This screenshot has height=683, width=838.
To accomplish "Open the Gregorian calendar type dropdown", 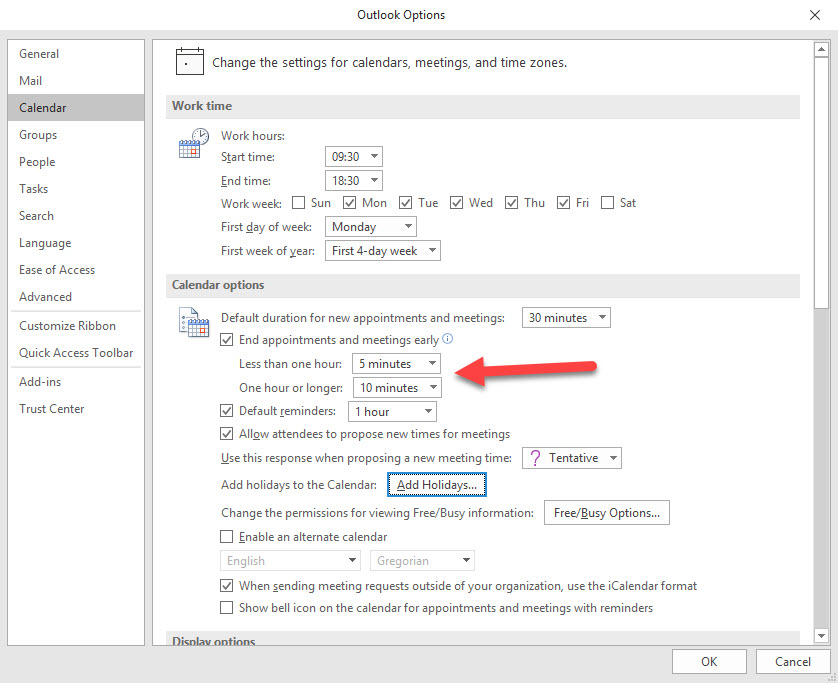I will pyautogui.click(x=422, y=561).
